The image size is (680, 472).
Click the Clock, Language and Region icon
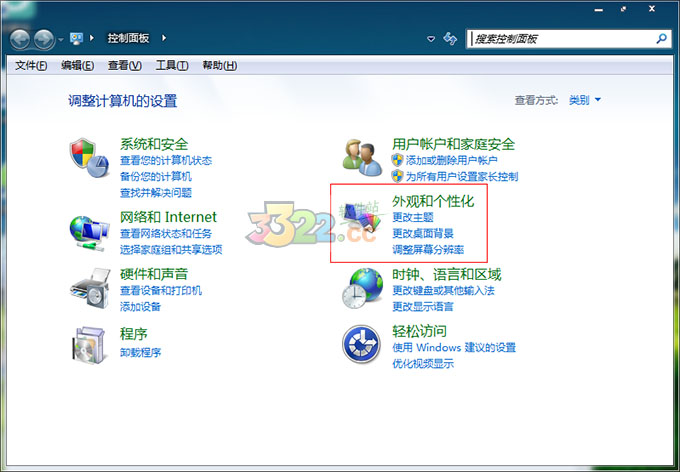[x=363, y=288]
